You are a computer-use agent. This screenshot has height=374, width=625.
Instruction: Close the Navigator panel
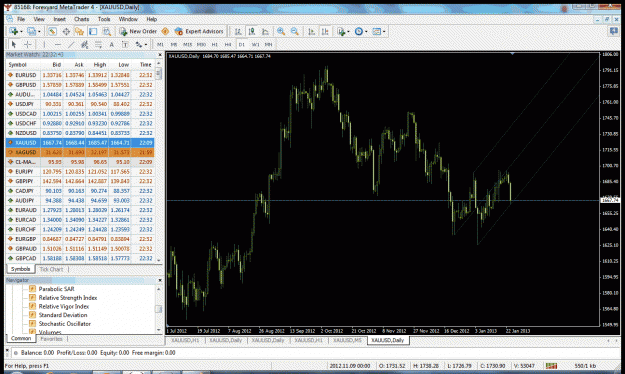click(x=160, y=280)
